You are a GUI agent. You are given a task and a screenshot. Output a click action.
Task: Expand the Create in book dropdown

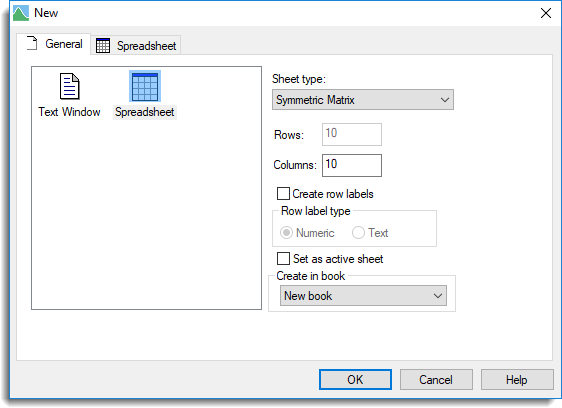363,296
